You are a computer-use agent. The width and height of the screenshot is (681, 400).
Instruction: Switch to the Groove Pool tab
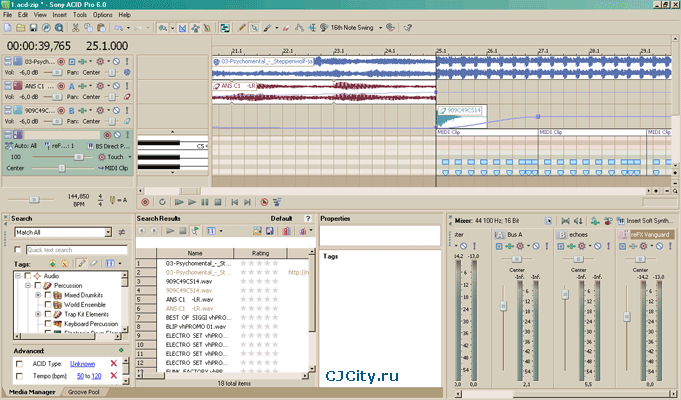click(x=83, y=392)
